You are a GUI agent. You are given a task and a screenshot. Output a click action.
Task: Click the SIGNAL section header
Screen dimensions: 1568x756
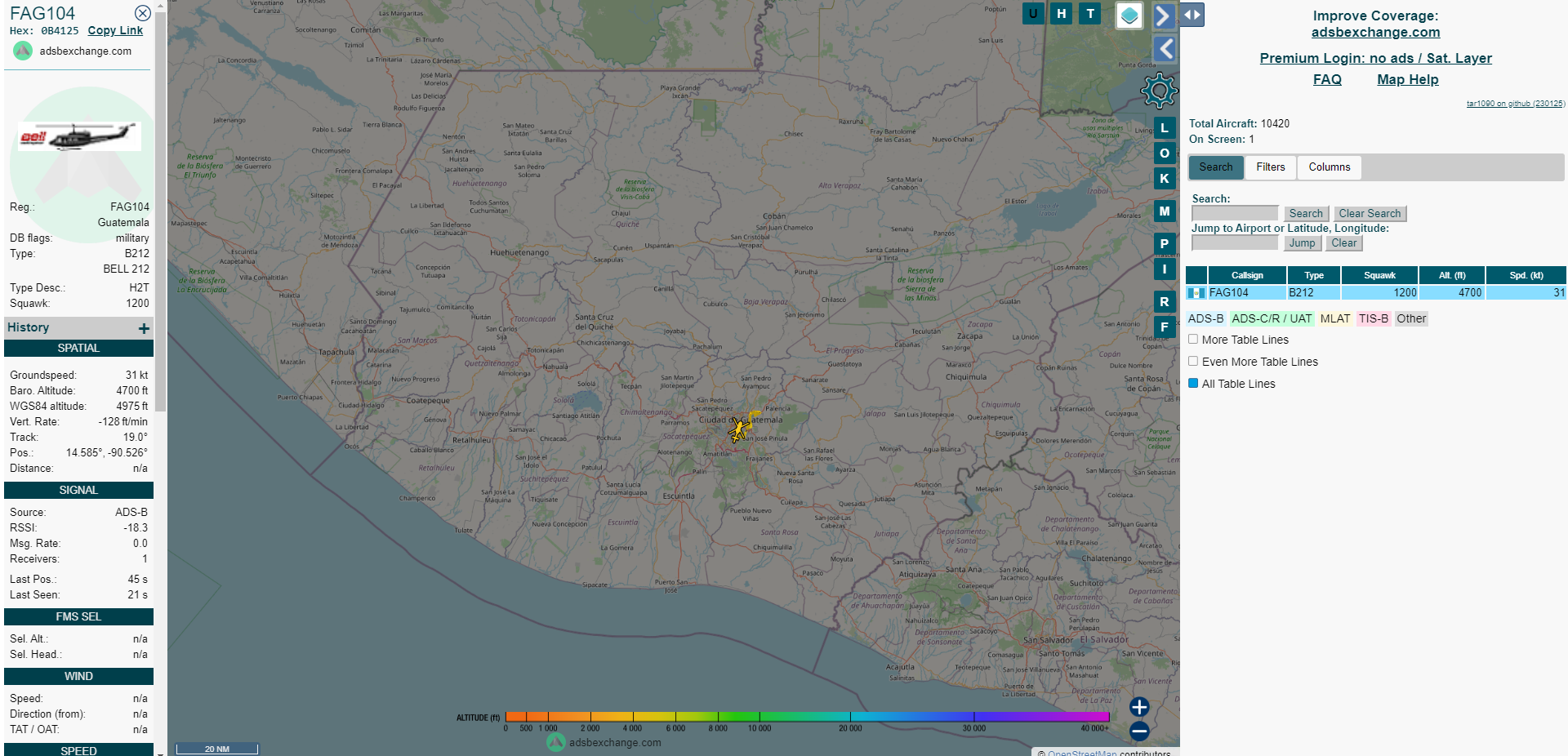78,491
